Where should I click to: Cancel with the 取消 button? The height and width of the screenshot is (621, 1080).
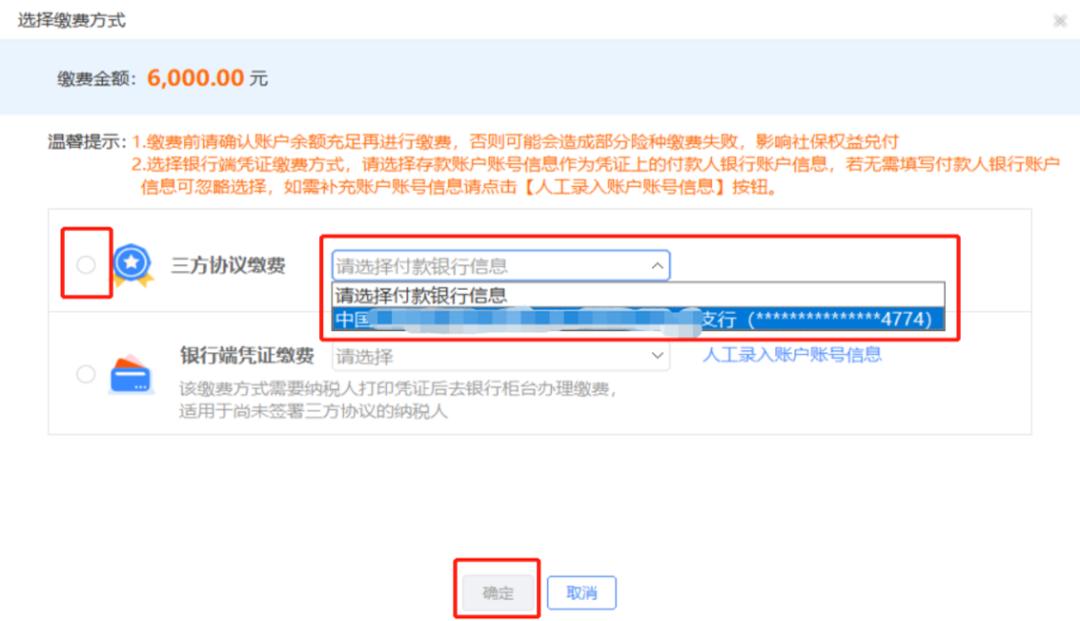pos(581,592)
